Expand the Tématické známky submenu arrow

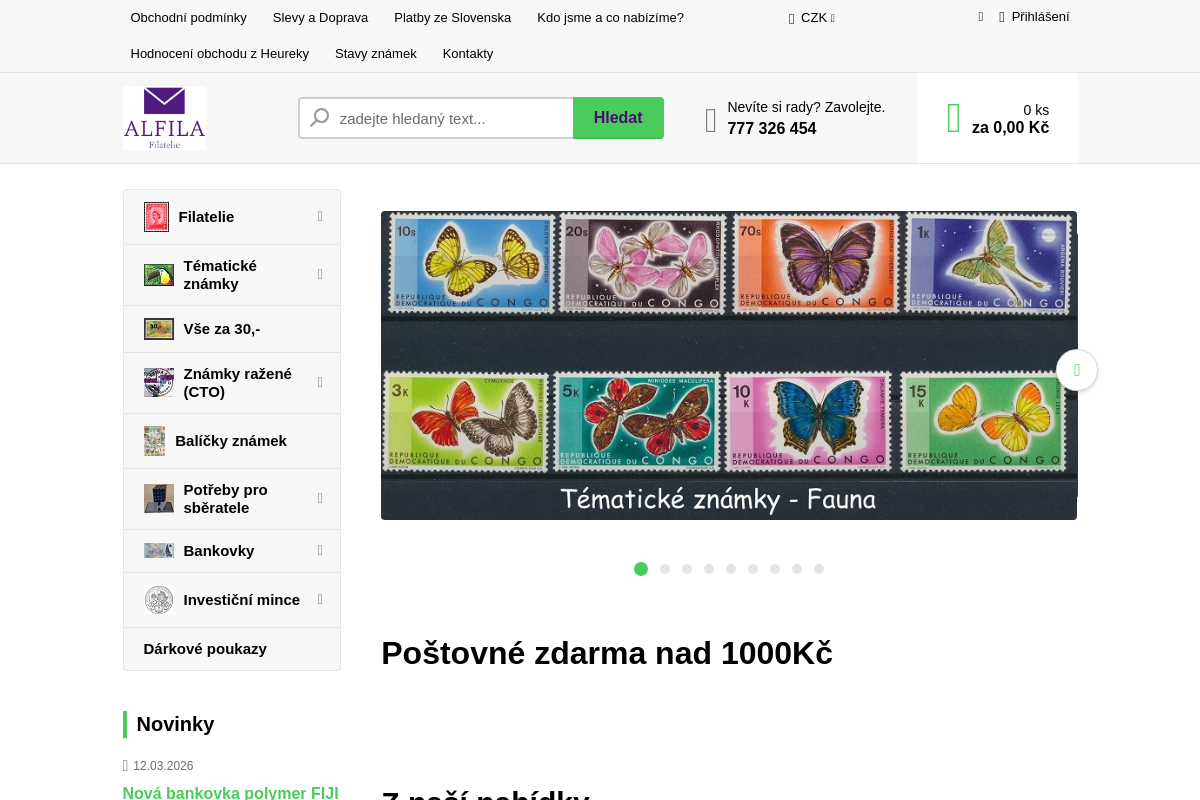click(x=320, y=274)
